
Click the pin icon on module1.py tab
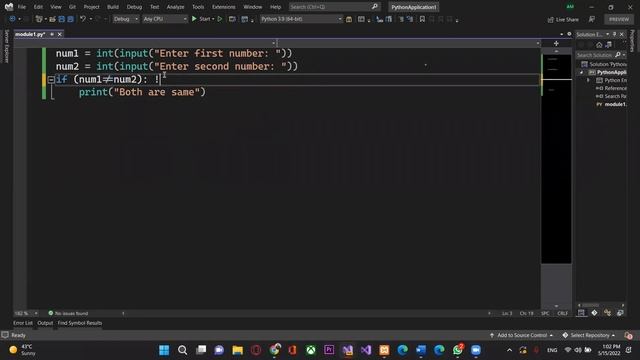point(52,34)
